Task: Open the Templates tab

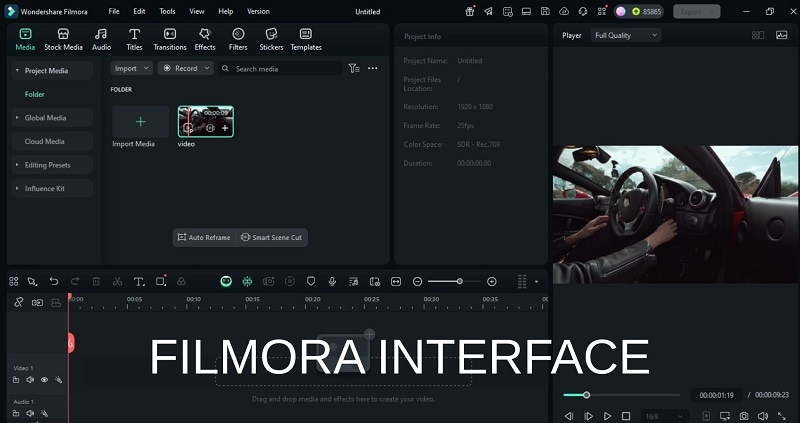Action: click(x=306, y=39)
